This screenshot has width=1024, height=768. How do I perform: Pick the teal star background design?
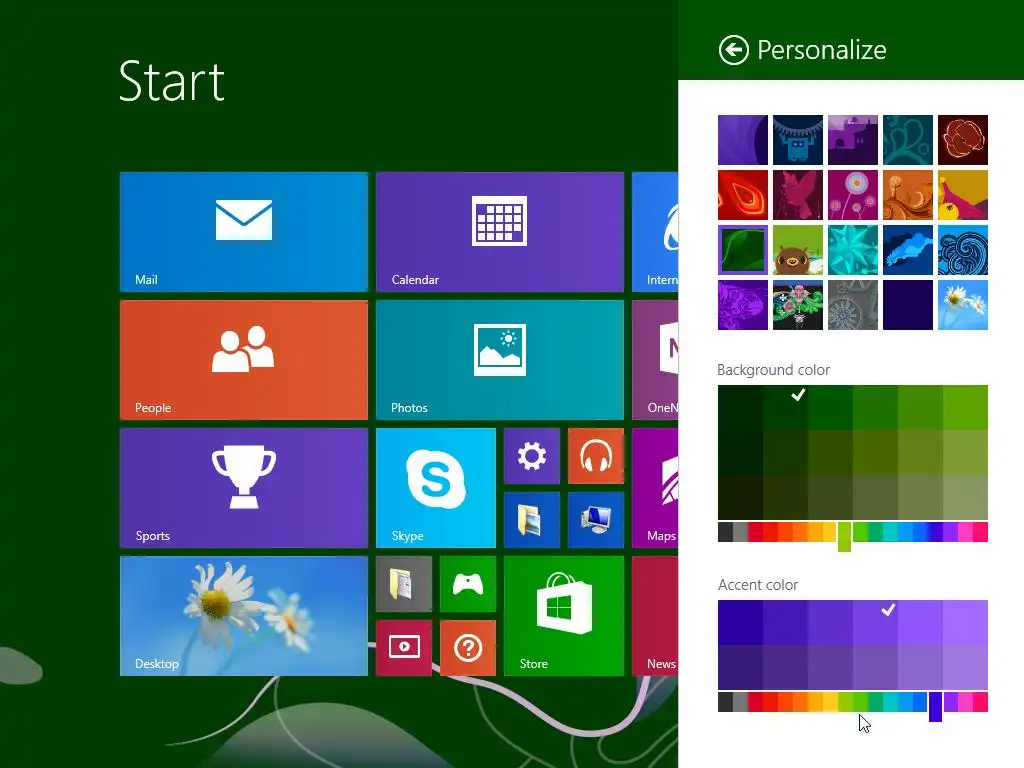[852, 250]
